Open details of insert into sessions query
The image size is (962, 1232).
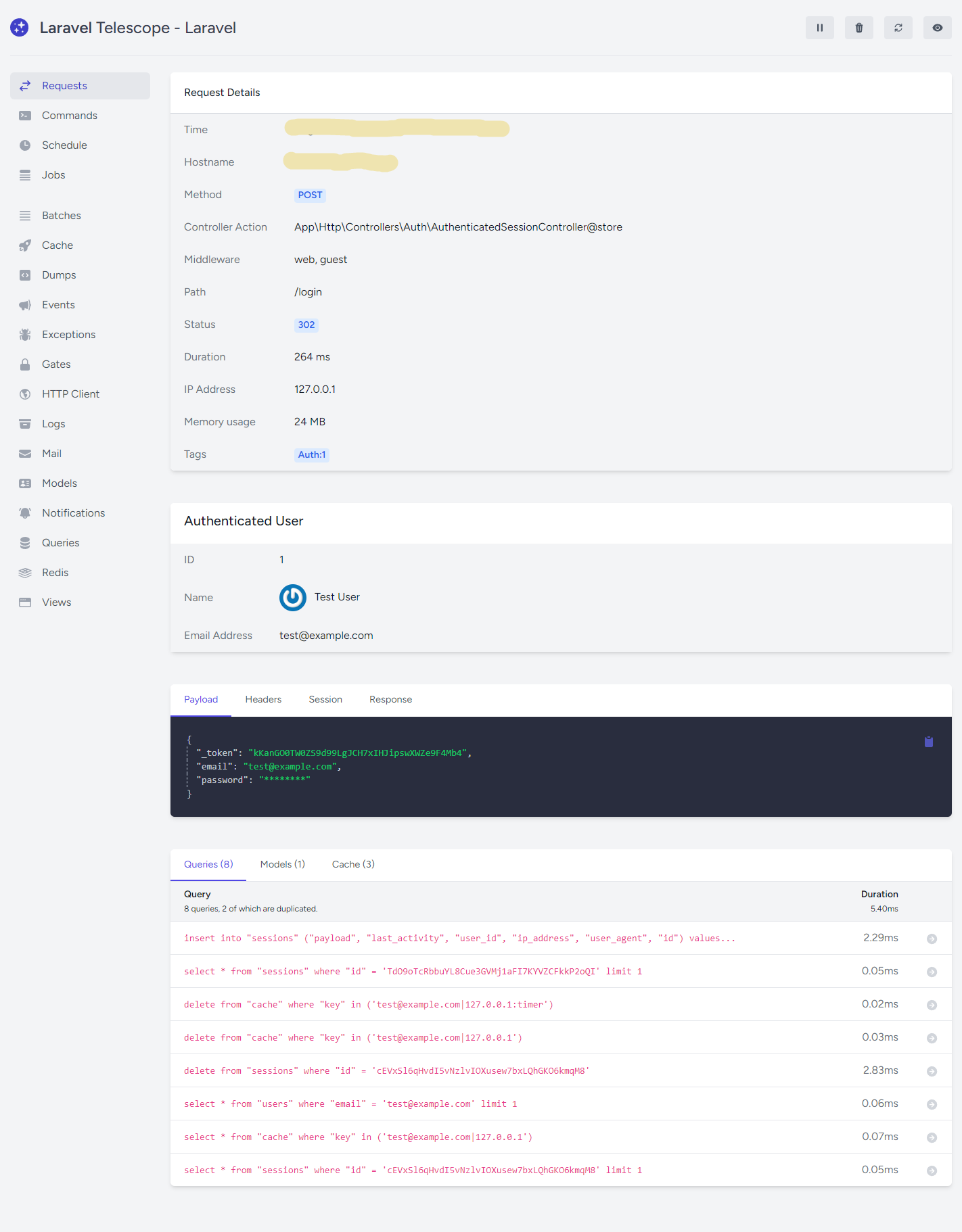[932, 939]
